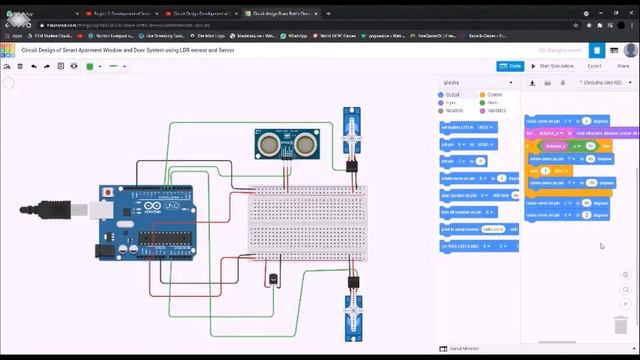Redo the last undone action
The width and height of the screenshot is (640, 360).
click(x=47, y=66)
